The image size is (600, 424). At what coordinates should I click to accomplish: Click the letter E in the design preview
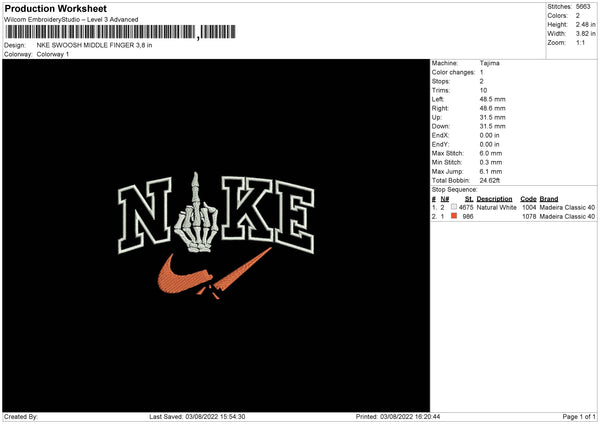pos(295,216)
